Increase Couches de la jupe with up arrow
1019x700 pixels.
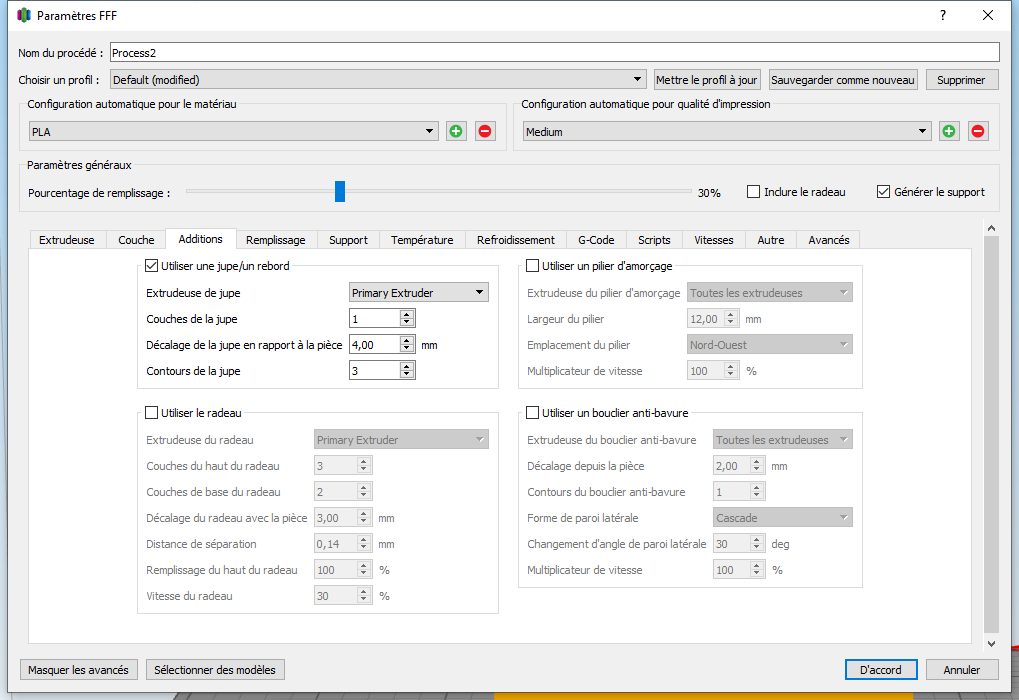(x=407, y=314)
